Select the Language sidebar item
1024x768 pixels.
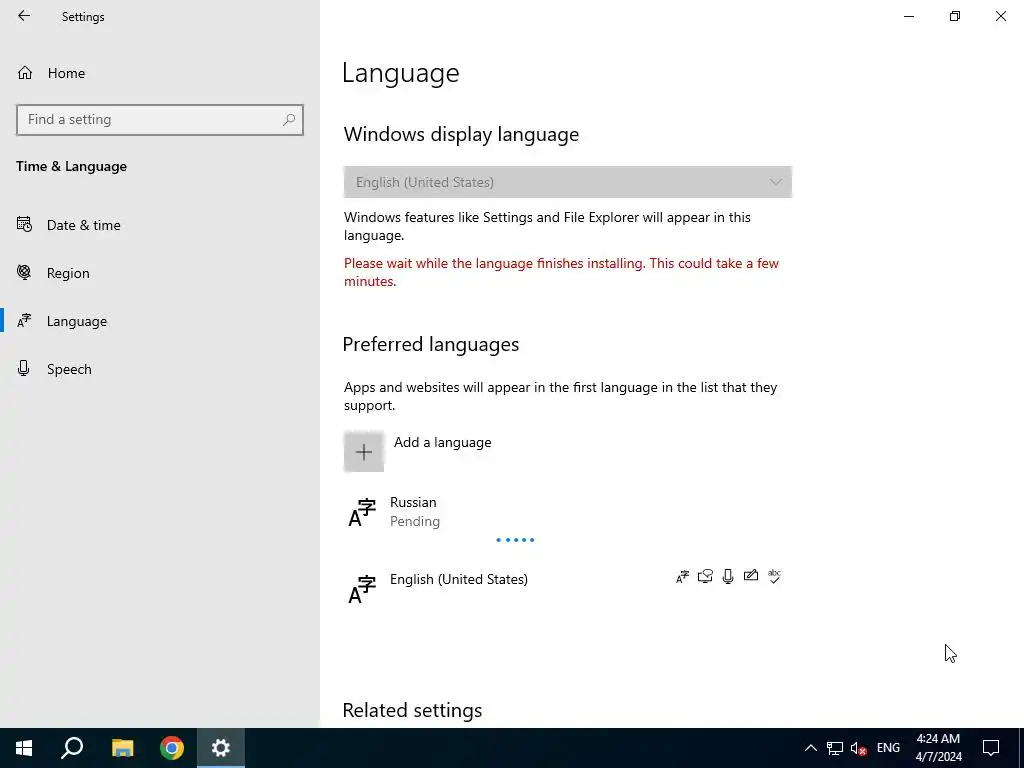tap(160, 321)
